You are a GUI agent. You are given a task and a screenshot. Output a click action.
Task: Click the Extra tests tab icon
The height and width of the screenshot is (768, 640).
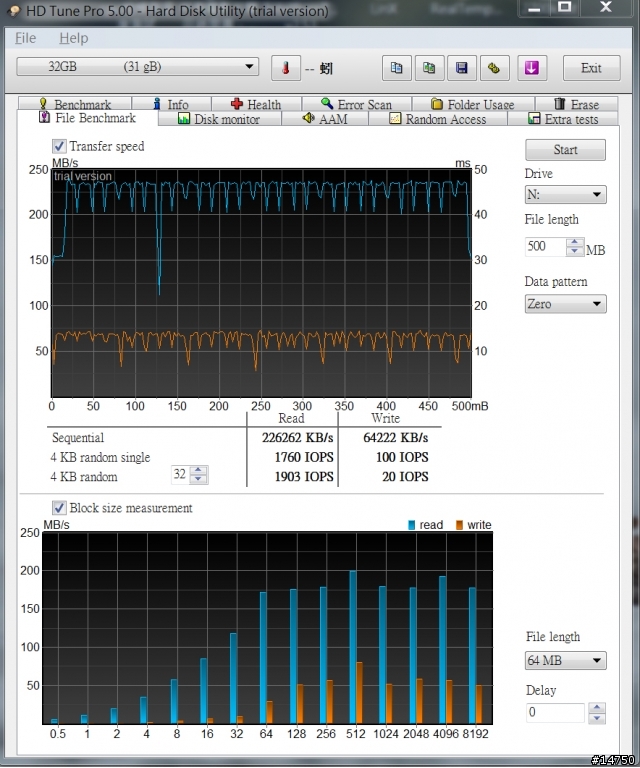click(x=534, y=119)
